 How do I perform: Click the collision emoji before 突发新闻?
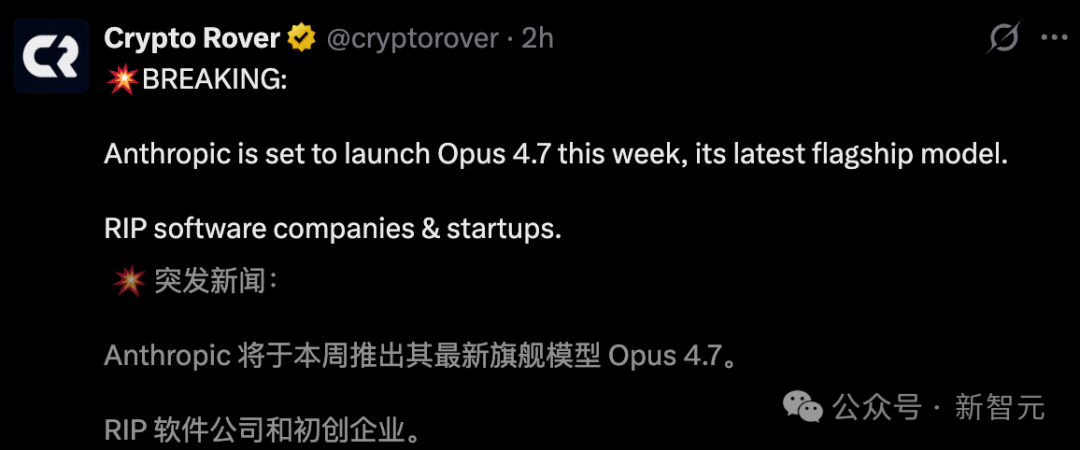(129, 282)
